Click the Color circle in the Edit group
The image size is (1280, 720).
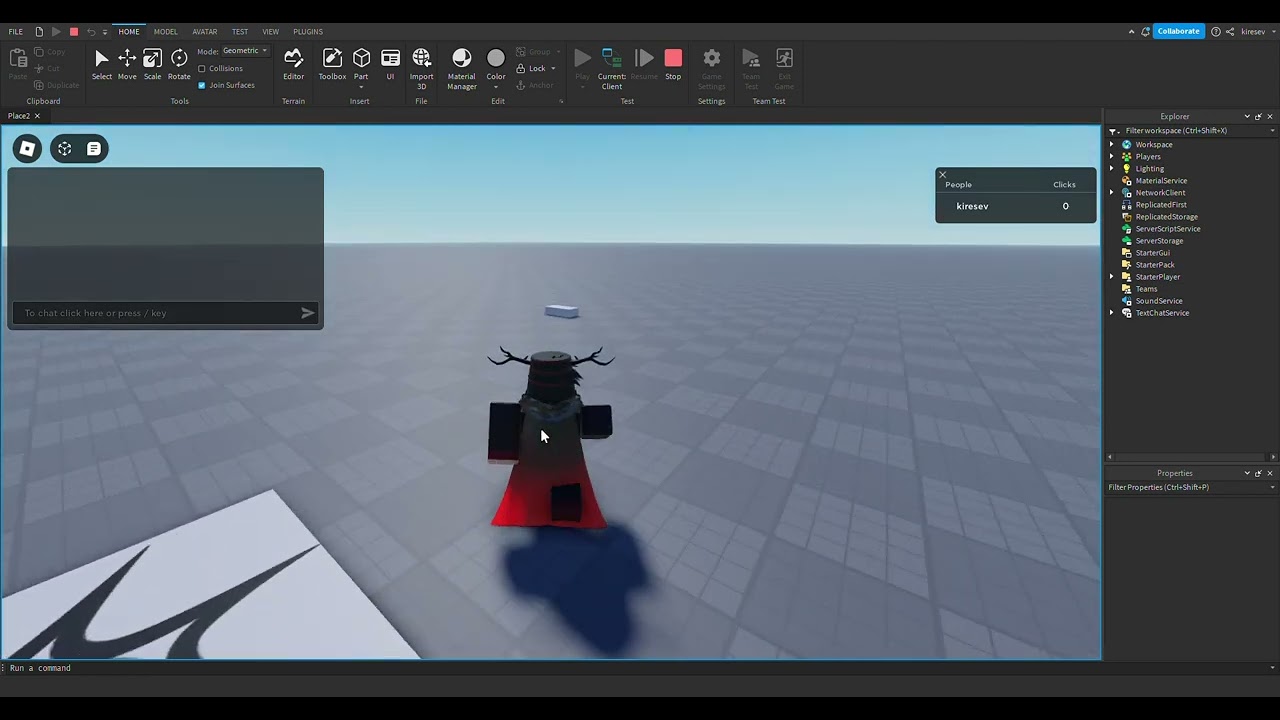496,59
